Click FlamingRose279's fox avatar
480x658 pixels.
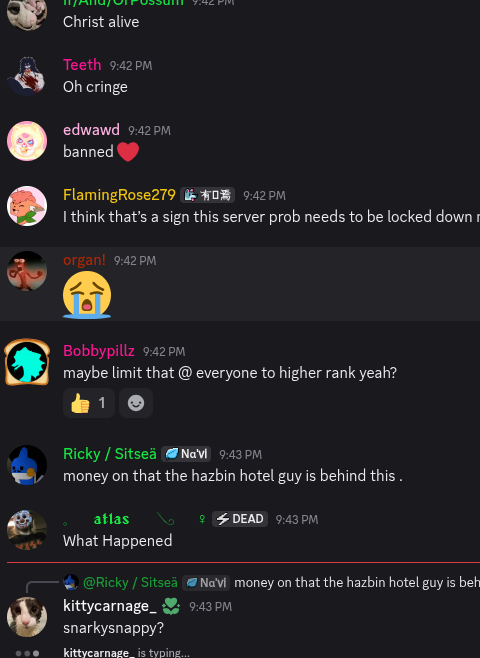click(27, 206)
